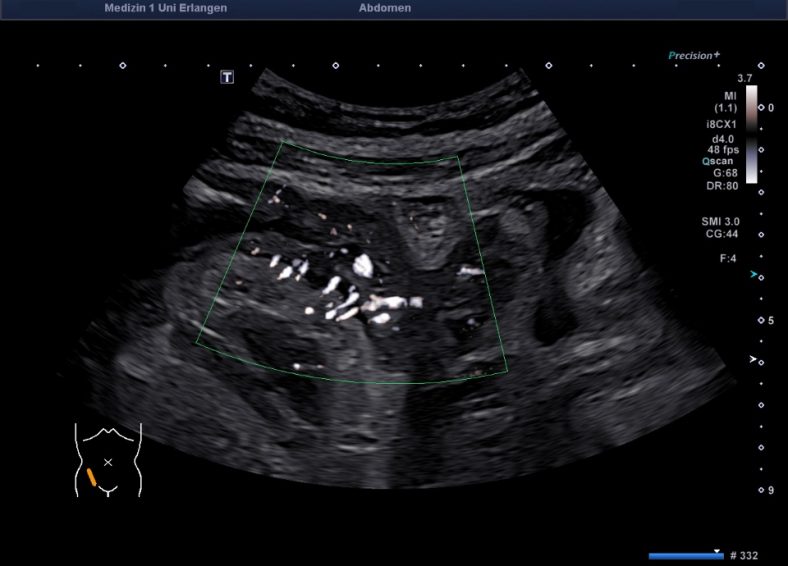The height and width of the screenshot is (566, 788).
Task: Click the T probe orientation marker
Action: click(227, 77)
